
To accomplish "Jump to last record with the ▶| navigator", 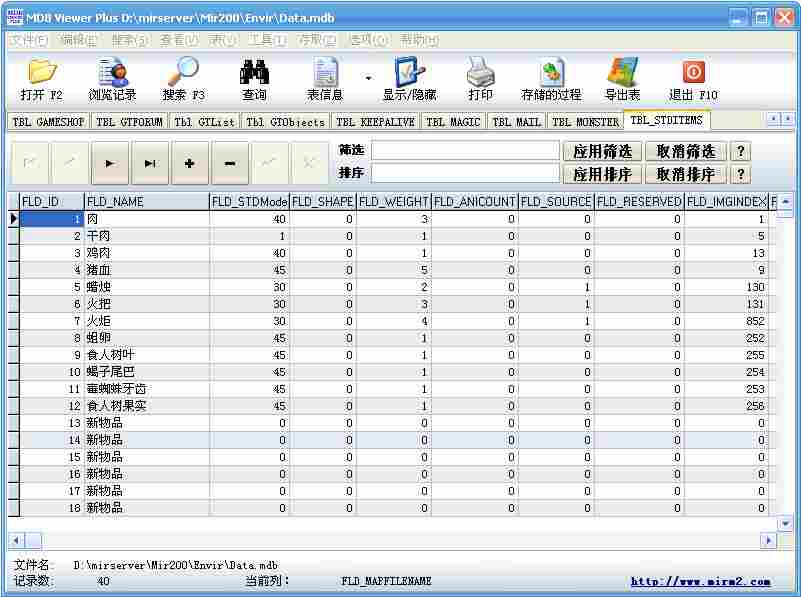I will [x=150, y=163].
